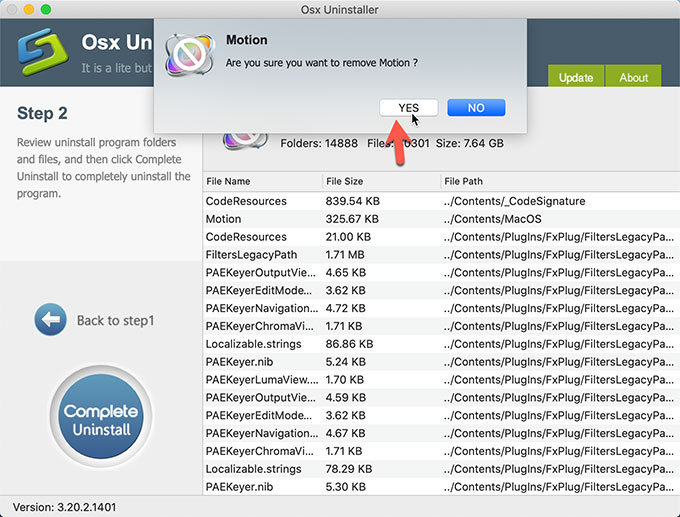Open the About tab

click(x=633, y=76)
